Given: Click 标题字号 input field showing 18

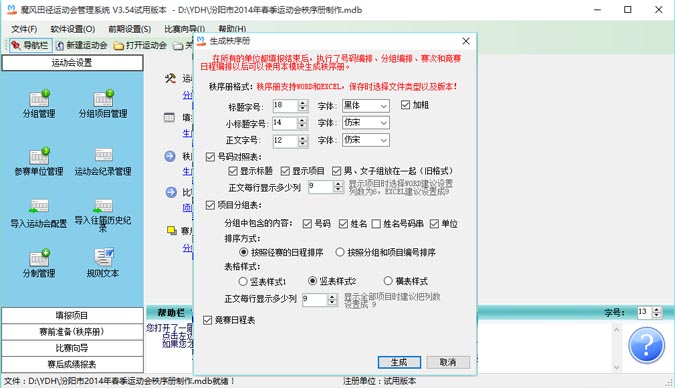Looking at the screenshot, I should tap(285, 106).
